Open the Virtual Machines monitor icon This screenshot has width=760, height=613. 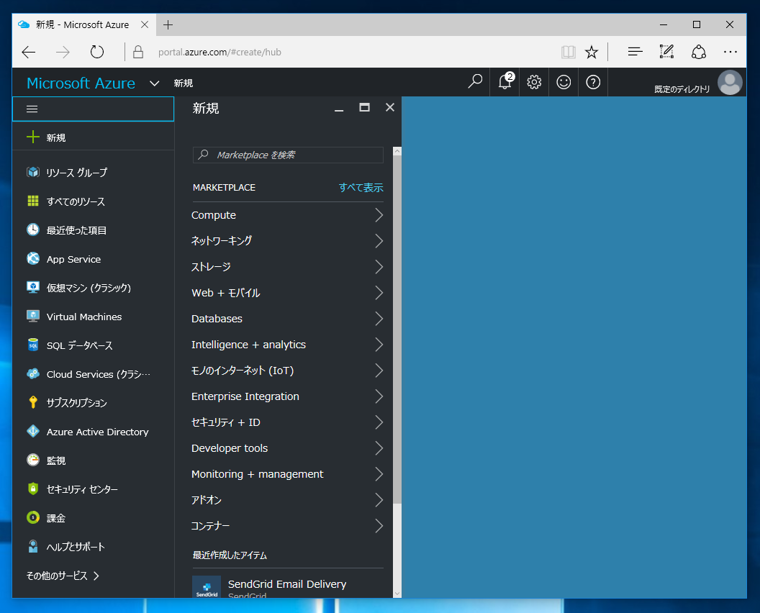pyautogui.click(x=33, y=316)
